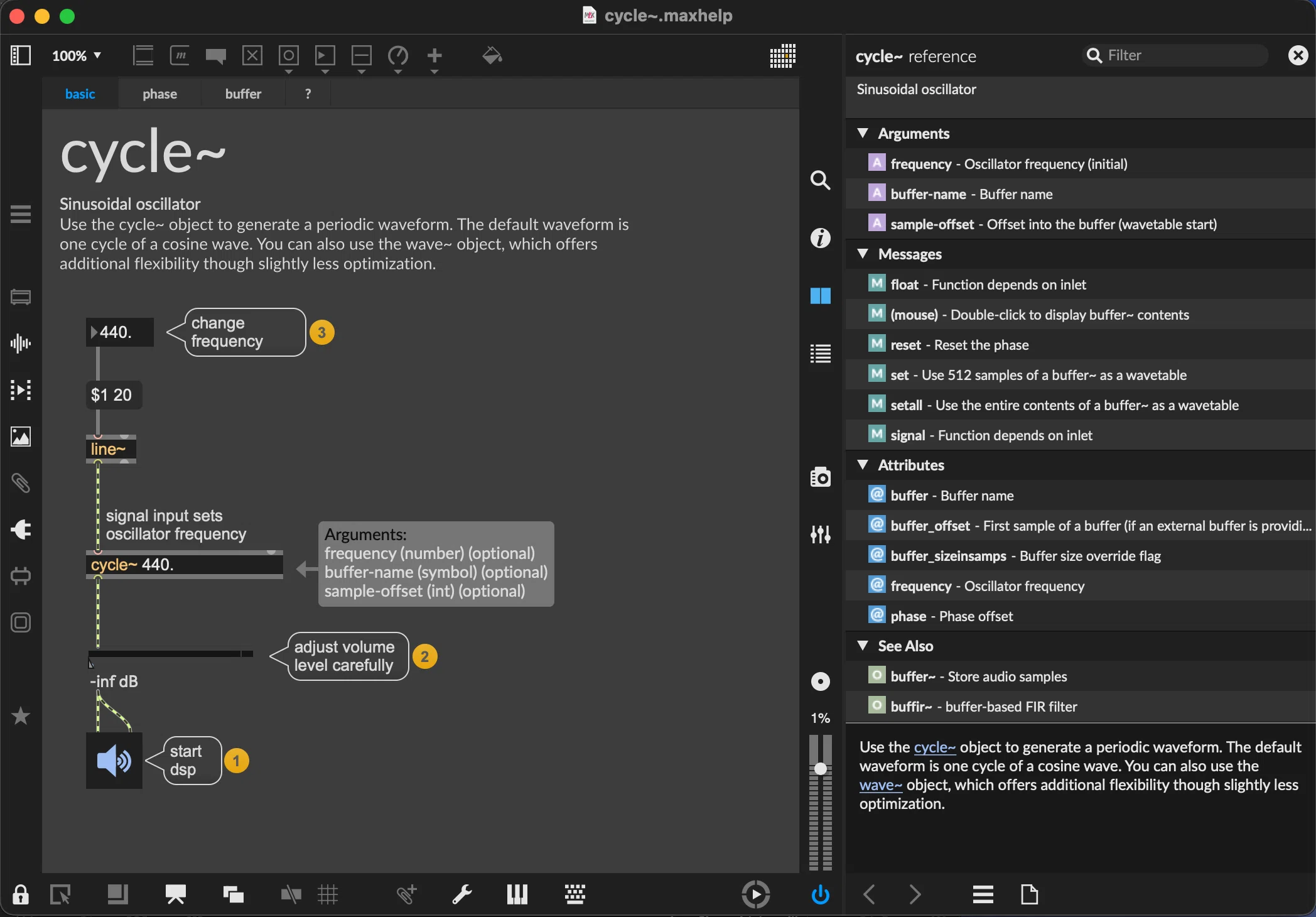Add a comment object from toolbar
The image size is (1316, 917).
(x=216, y=56)
